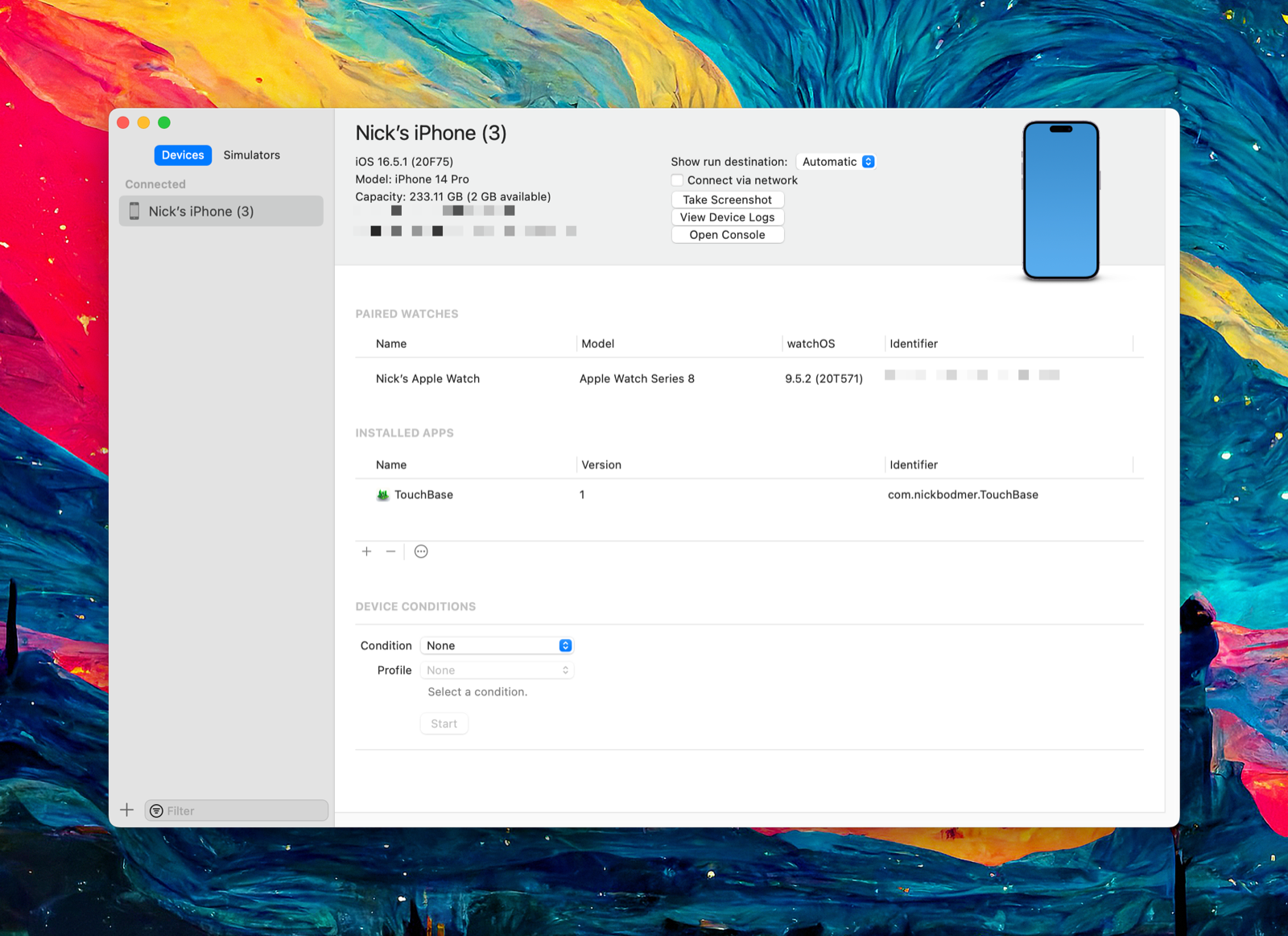
Task: Select the Devices tab
Action: [183, 155]
